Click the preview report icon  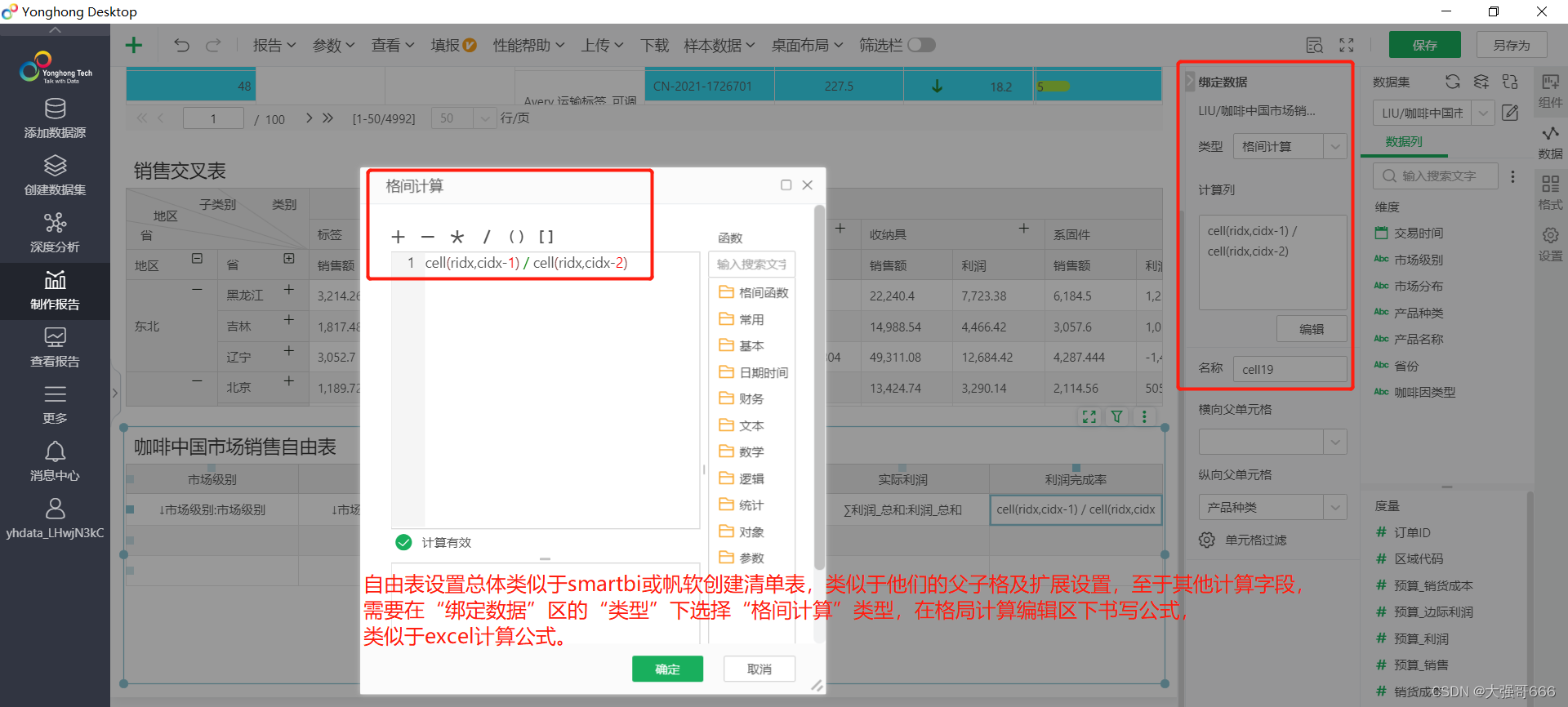tap(1314, 45)
